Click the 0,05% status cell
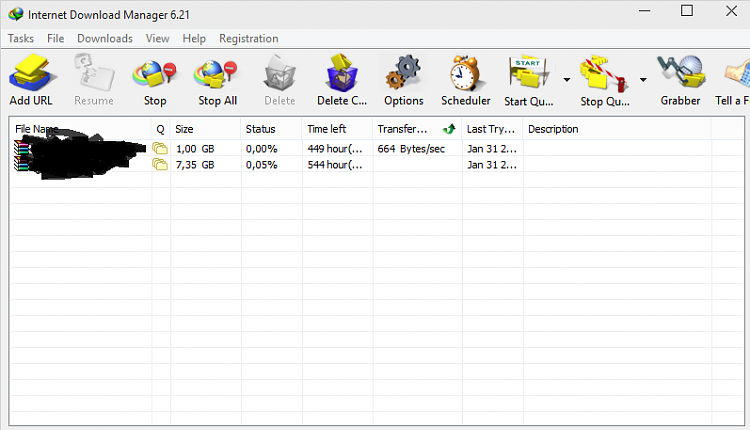Image resolution: width=750 pixels, height=430 pixels. point(262,165)
